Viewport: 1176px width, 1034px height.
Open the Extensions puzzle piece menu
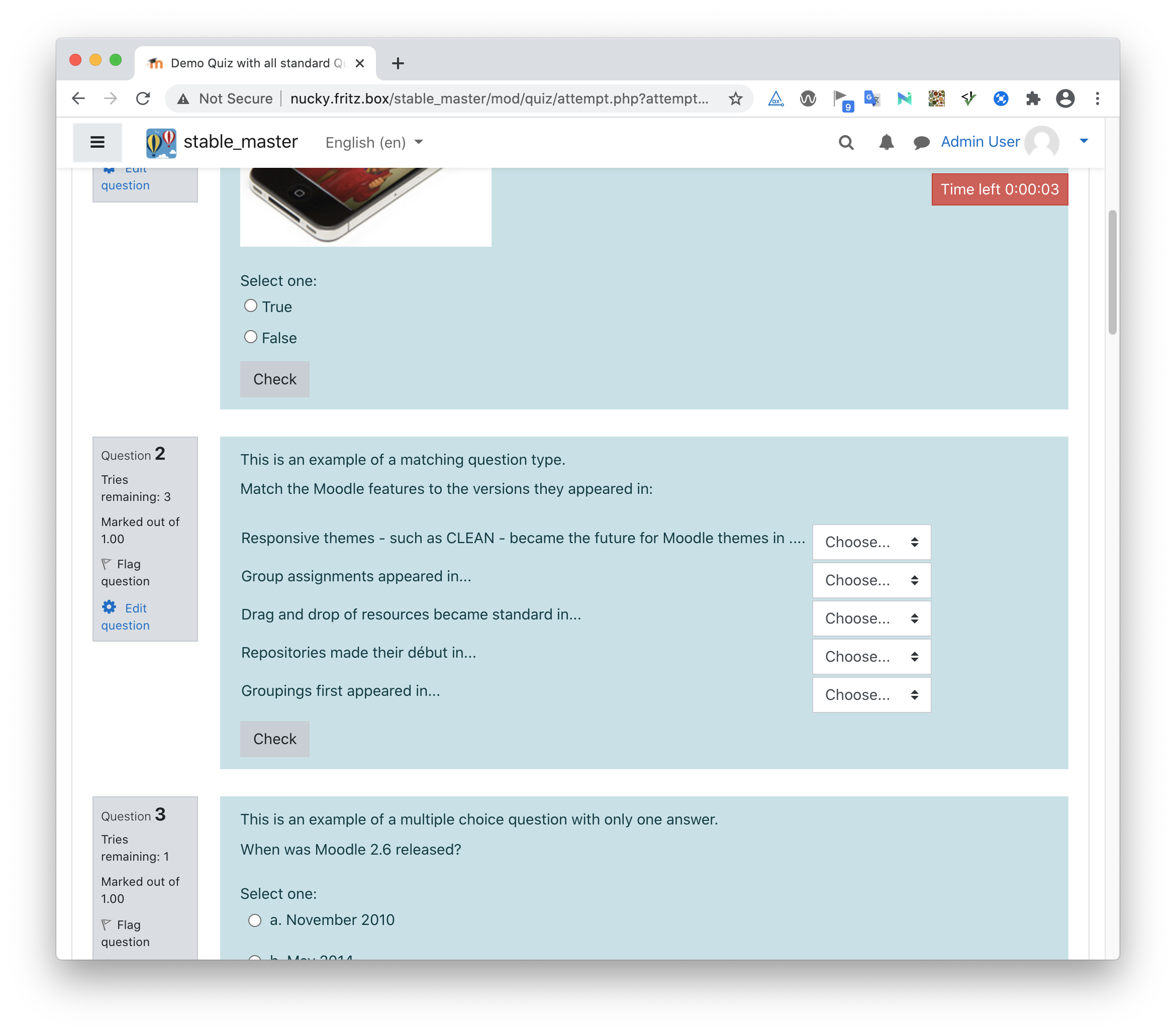1033,98
